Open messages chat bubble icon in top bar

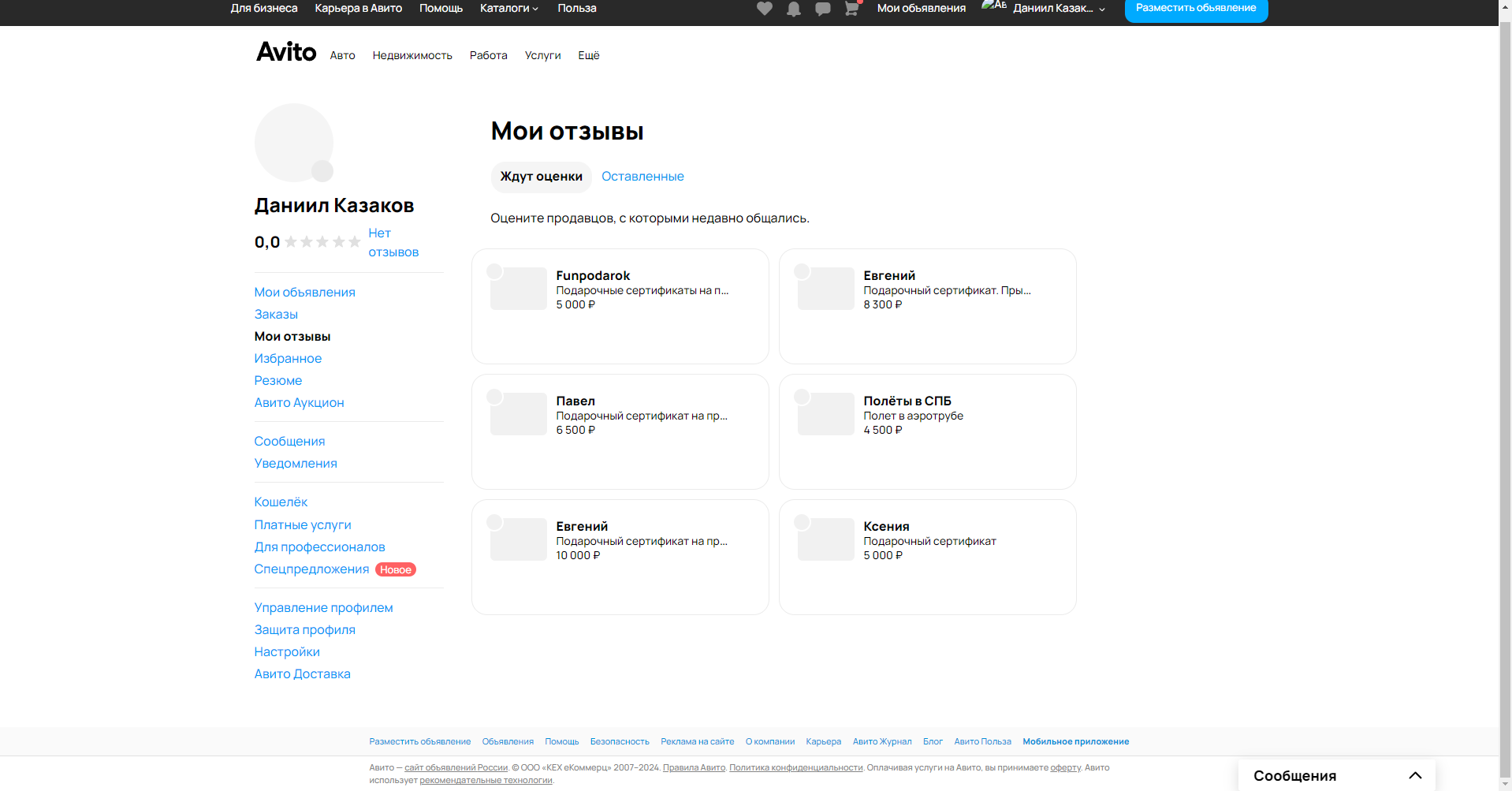(822, 9)
